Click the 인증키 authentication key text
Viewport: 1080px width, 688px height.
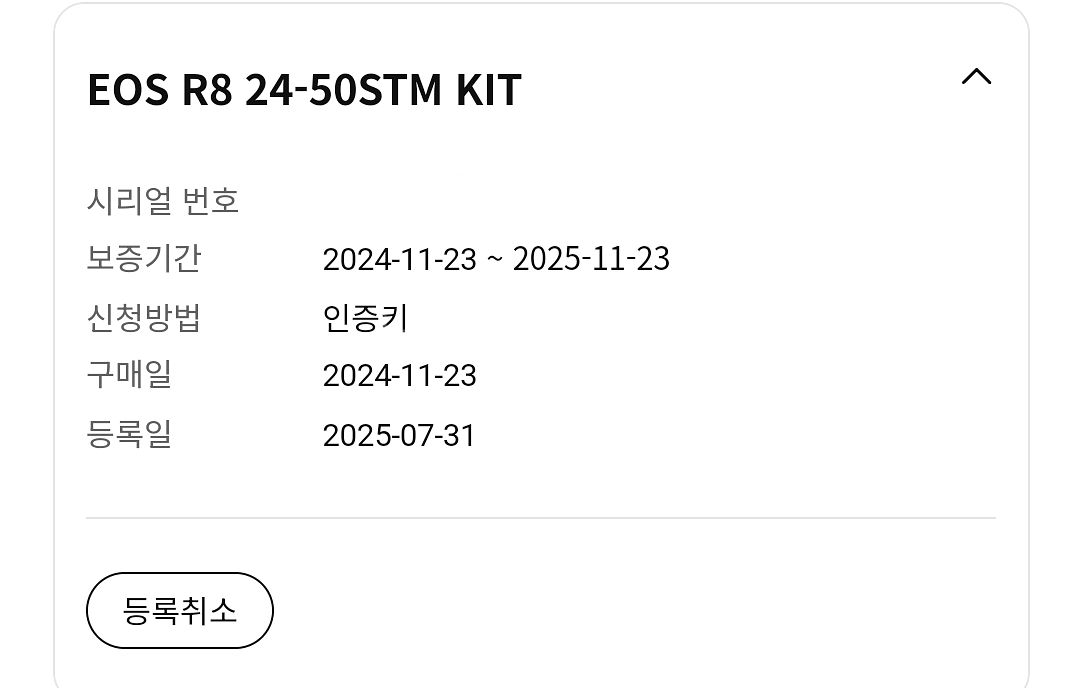[363, 317]
